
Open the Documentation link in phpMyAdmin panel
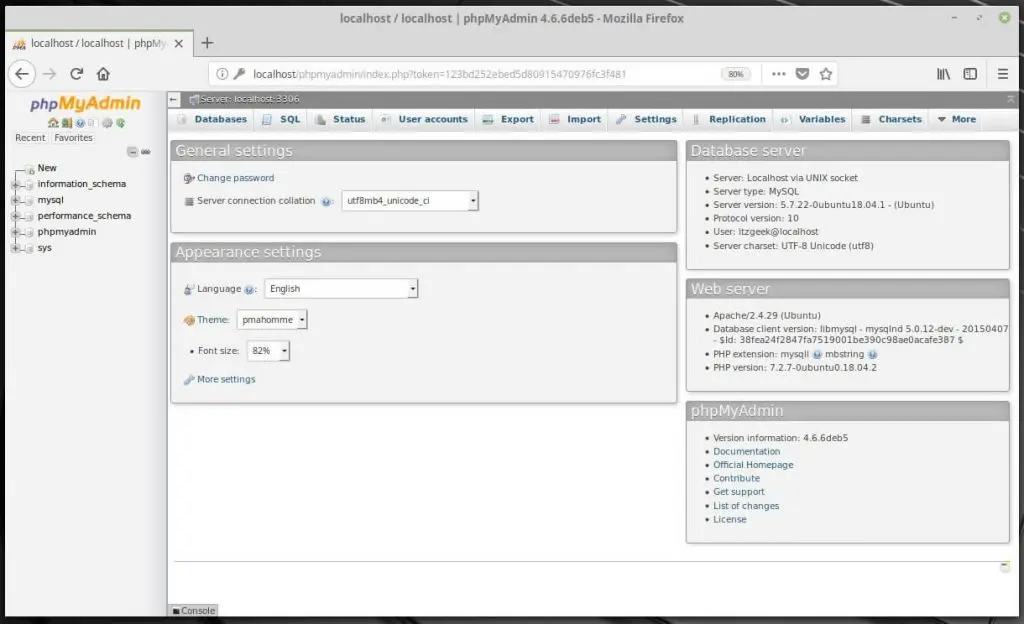coord(746,452)
